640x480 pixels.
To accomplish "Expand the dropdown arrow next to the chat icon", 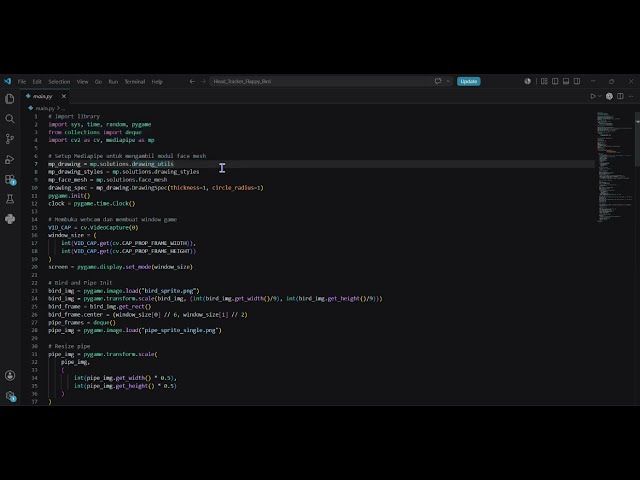I will tap(448, 81).
